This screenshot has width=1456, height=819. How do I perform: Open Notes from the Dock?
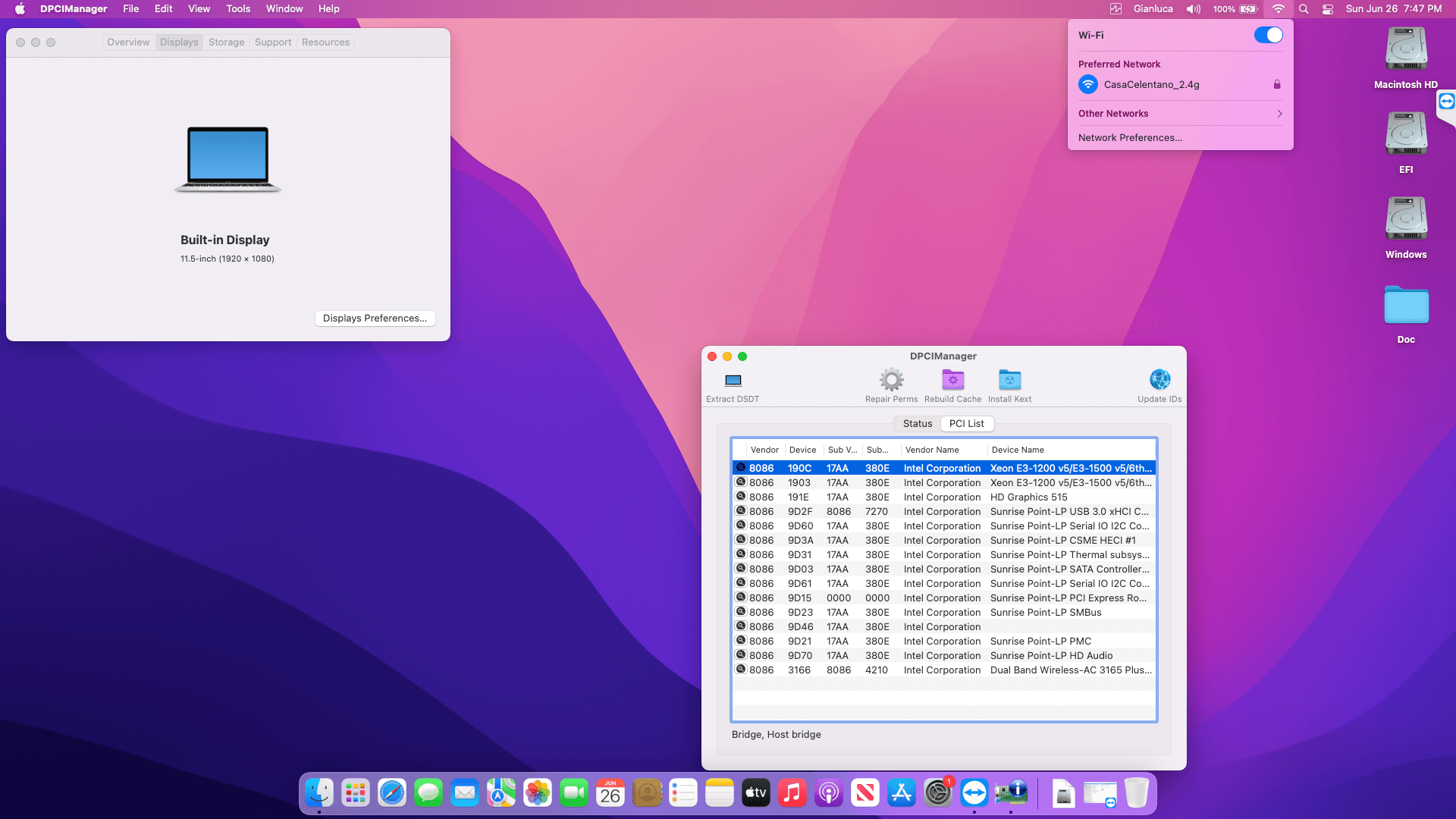coord(720,793)
